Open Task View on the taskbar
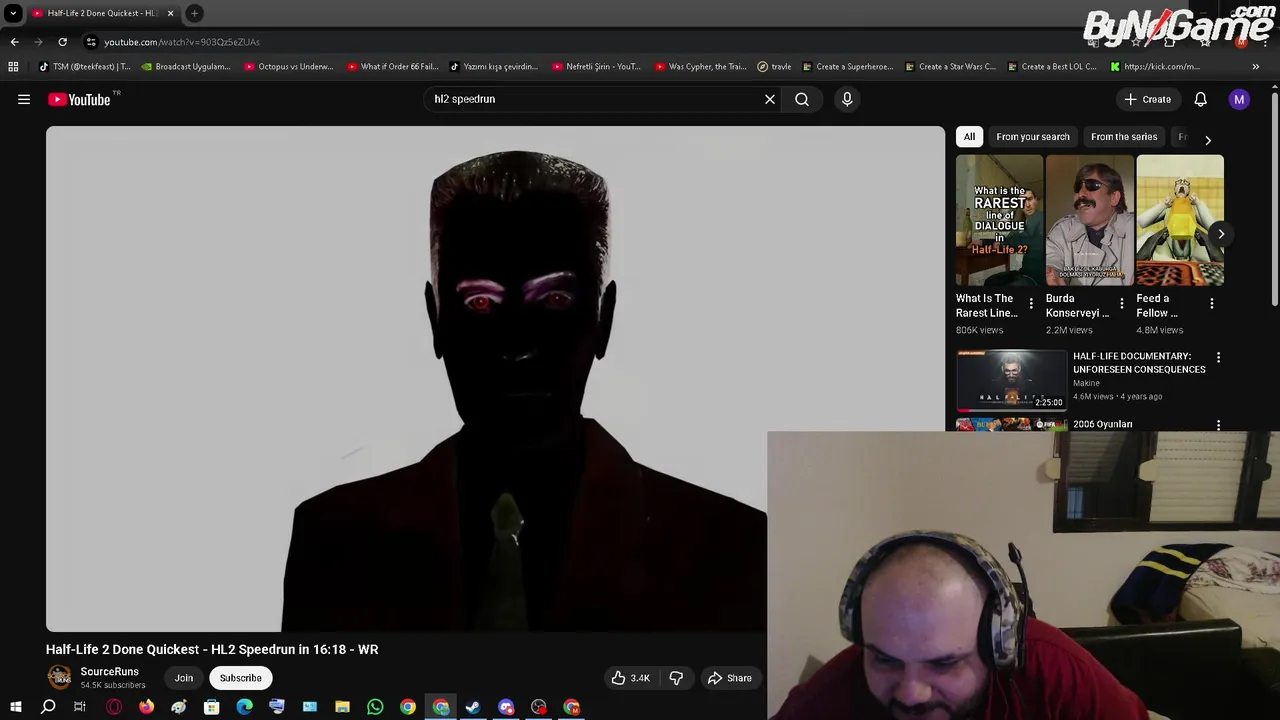The width and height of the screenshot is (1280, 720). [x=80, y=707]
